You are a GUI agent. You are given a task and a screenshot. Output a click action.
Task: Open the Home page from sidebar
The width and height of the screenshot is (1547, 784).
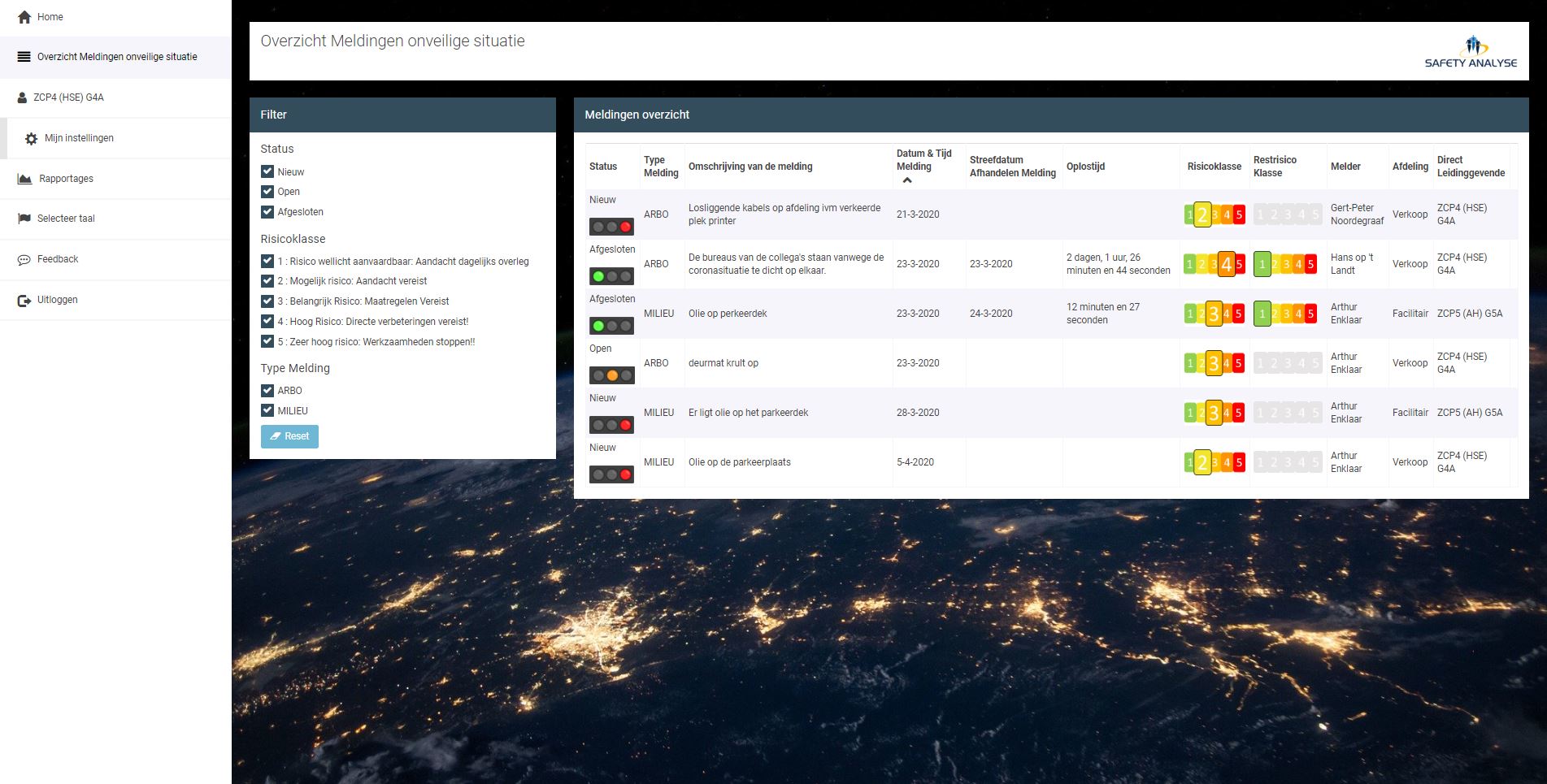tap(49, 16)
